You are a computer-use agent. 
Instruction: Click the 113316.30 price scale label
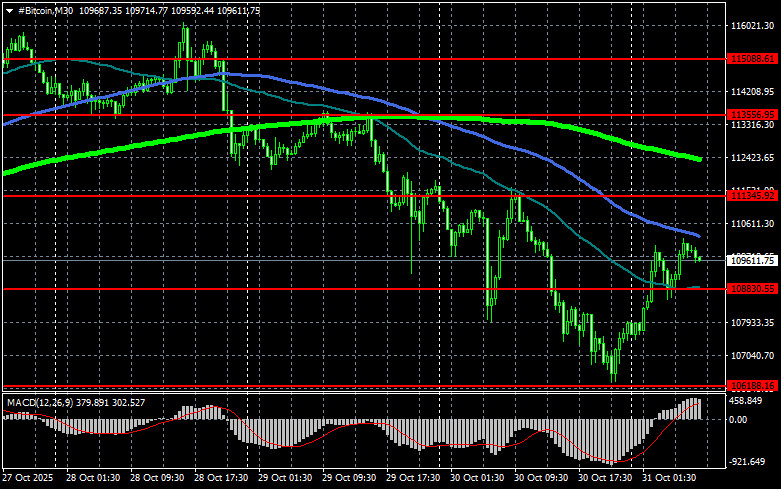[x=753, y=125]
